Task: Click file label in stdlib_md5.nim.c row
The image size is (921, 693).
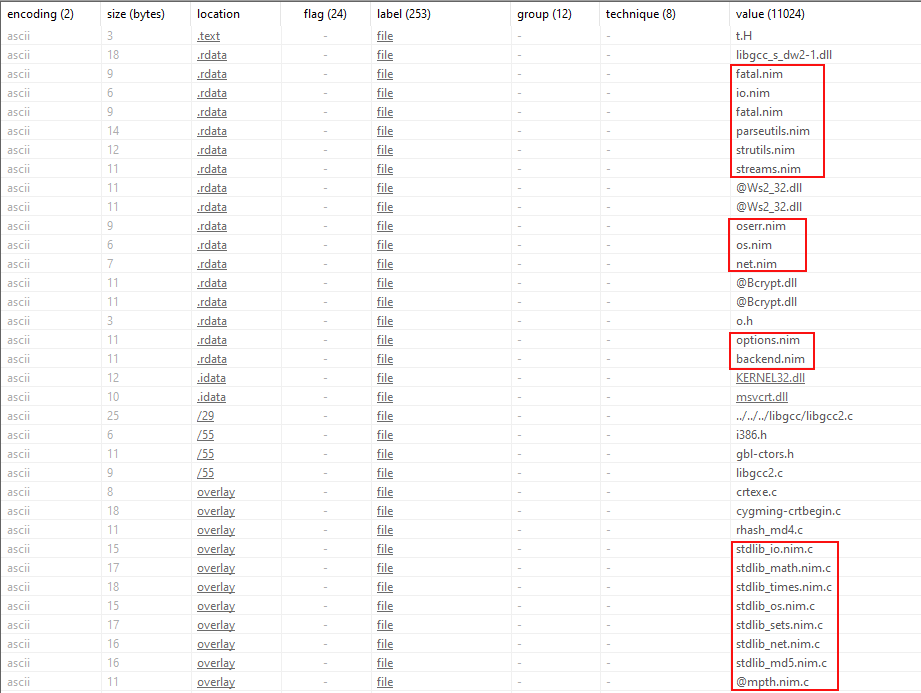Action: 385,663
